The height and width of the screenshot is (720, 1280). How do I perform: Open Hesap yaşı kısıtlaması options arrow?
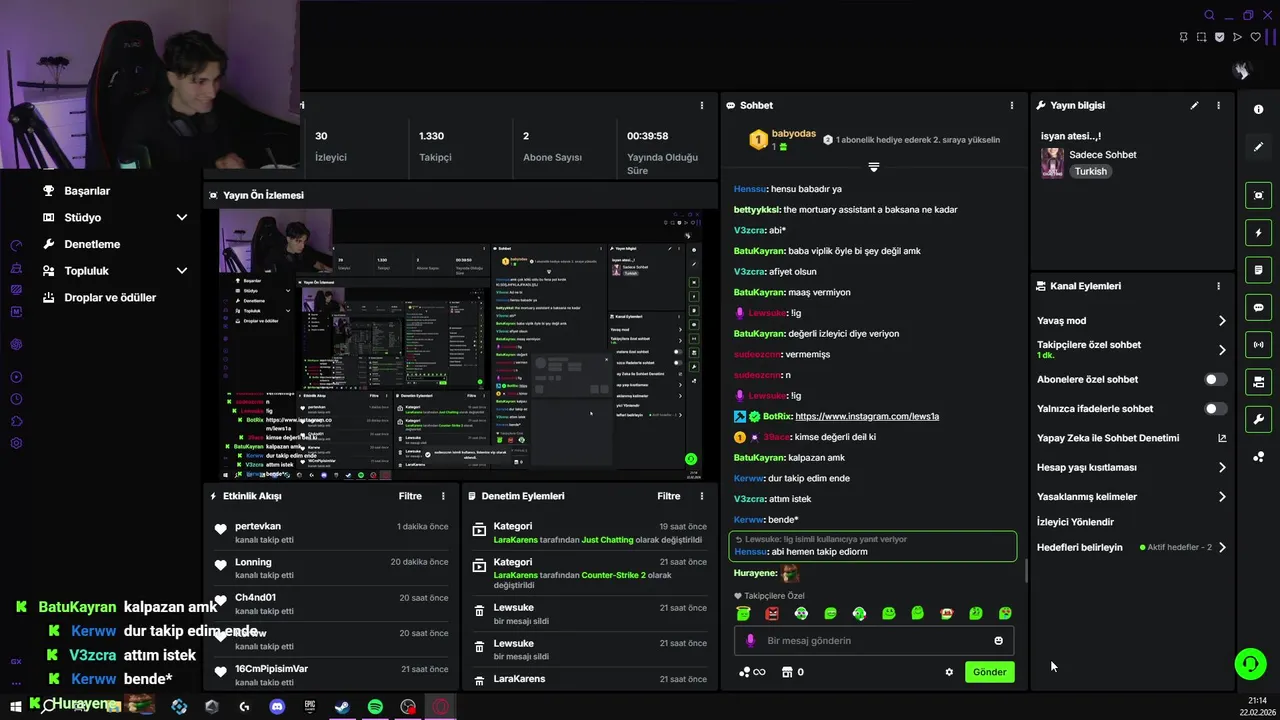(1222, 467)
